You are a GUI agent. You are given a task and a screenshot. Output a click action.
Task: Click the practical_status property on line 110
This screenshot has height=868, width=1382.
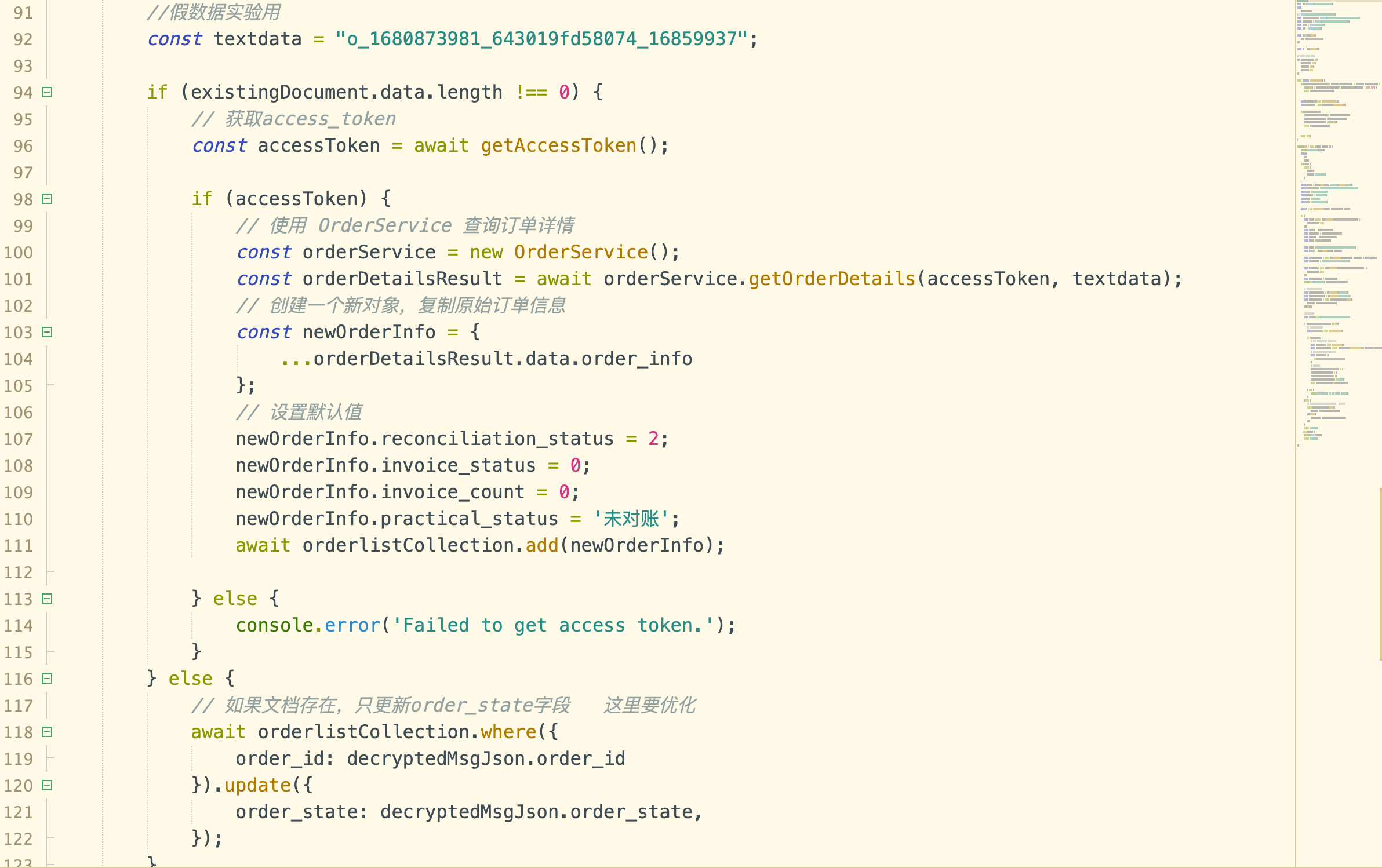(470, 519)
